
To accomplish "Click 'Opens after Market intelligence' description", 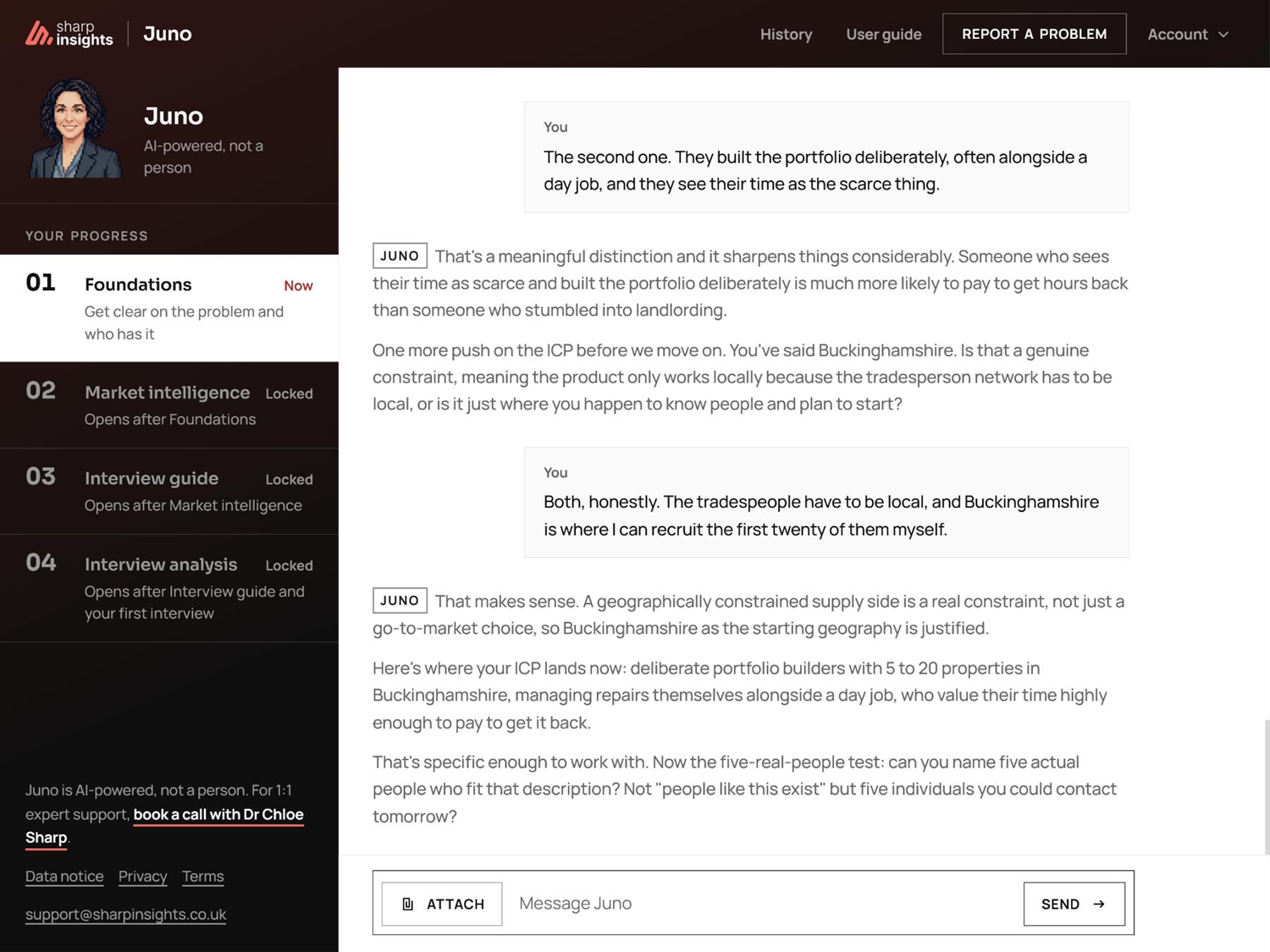I will point(193,506).
